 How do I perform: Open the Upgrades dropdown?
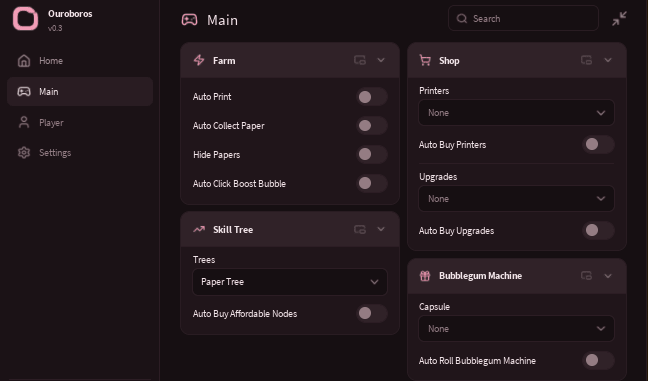click(x=516, y=199)
